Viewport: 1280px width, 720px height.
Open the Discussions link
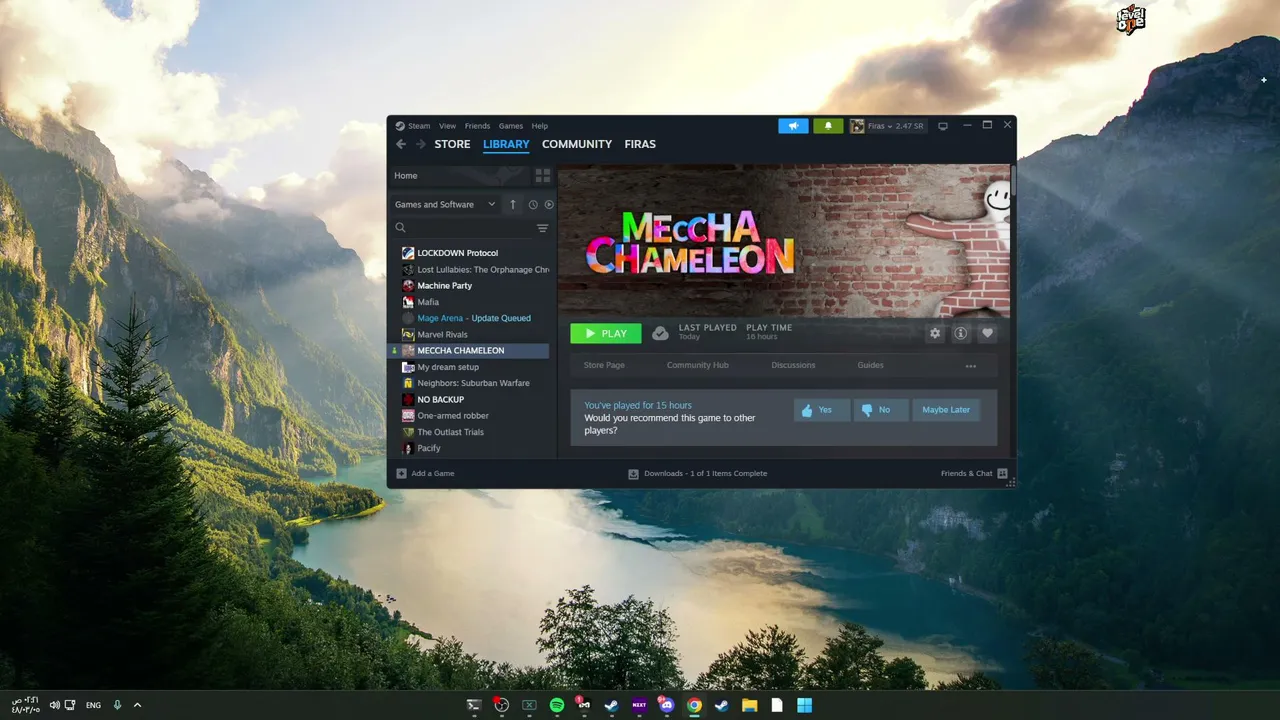coord(793,366)
